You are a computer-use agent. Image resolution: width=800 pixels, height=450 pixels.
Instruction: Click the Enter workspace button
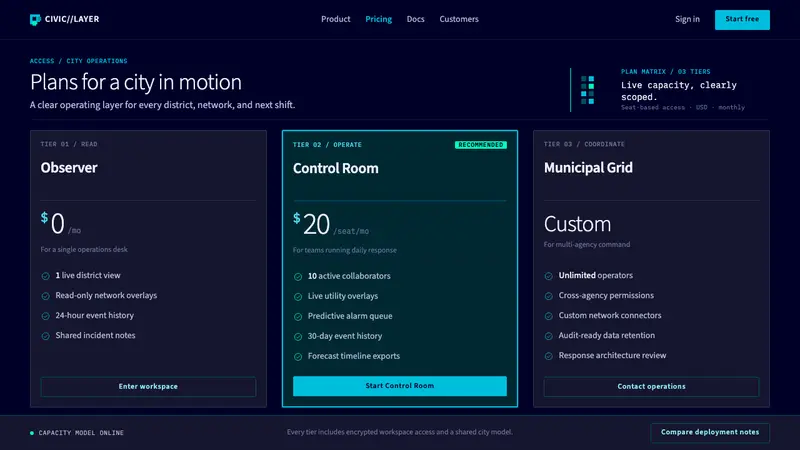[148, 386]
